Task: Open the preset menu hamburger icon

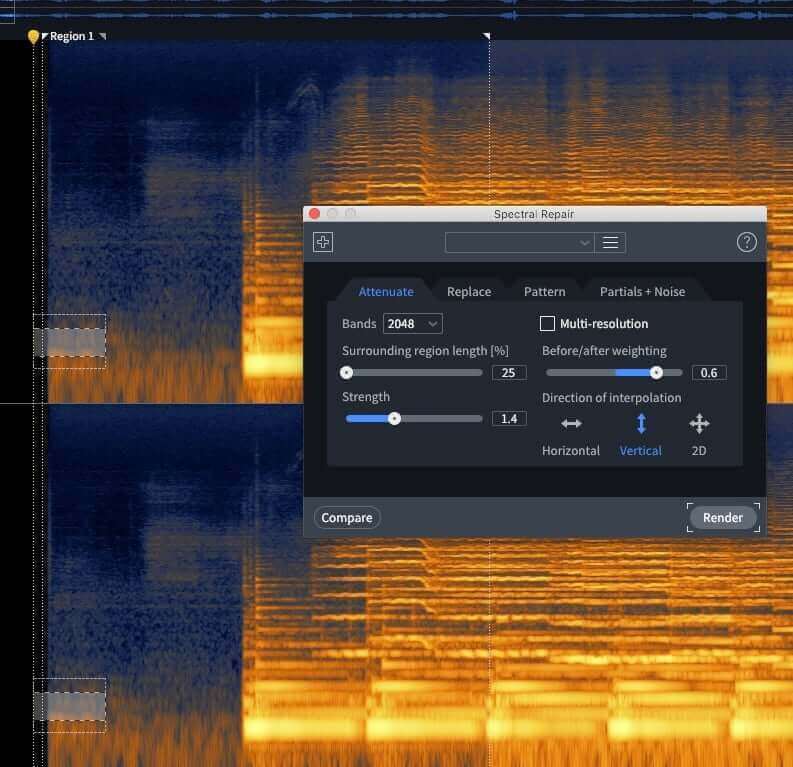Action: (610, 243)
